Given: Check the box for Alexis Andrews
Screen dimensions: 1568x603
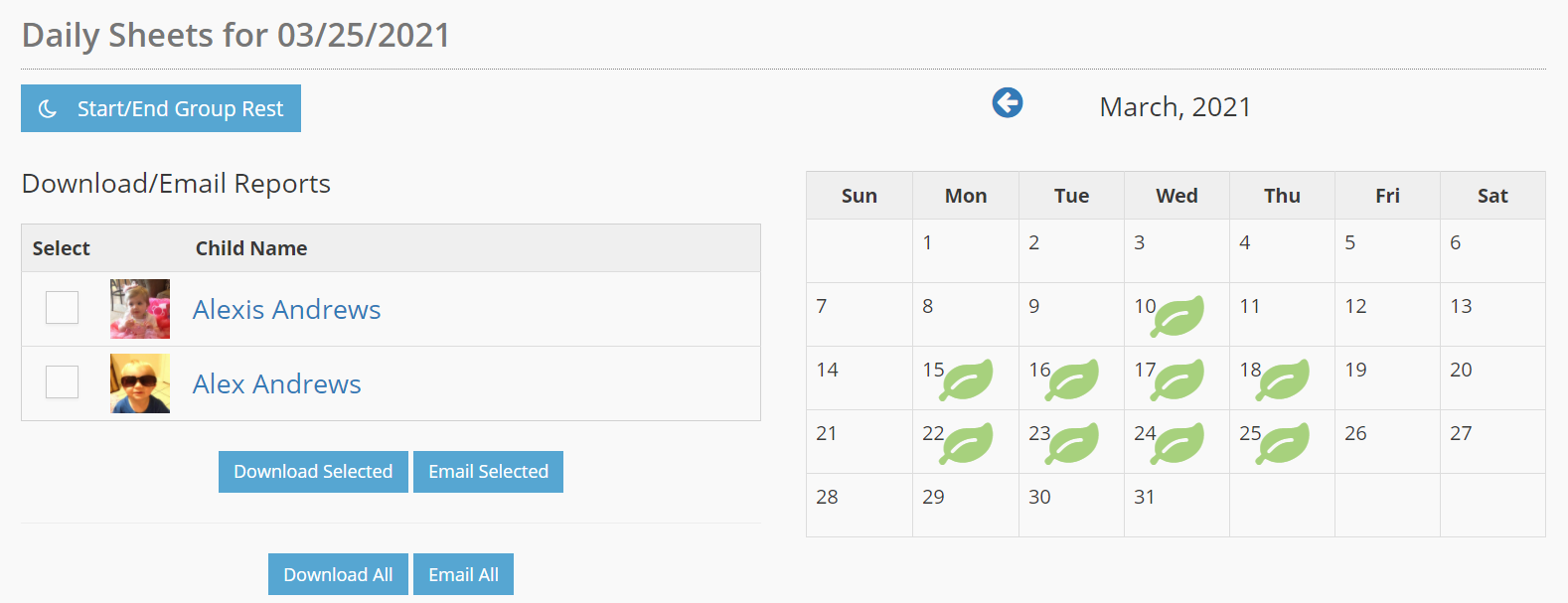Looking at the screenshot, I should pos(62,308).
